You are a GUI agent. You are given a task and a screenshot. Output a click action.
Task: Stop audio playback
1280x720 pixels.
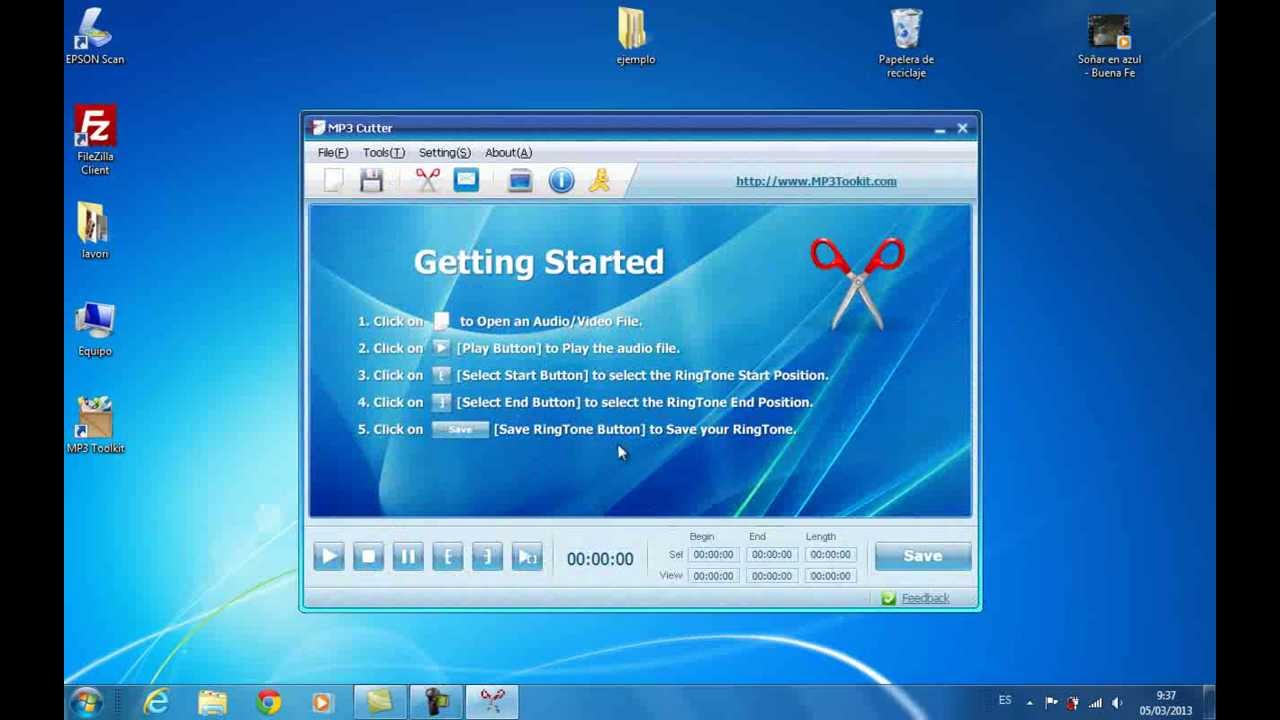click(368, 557)
